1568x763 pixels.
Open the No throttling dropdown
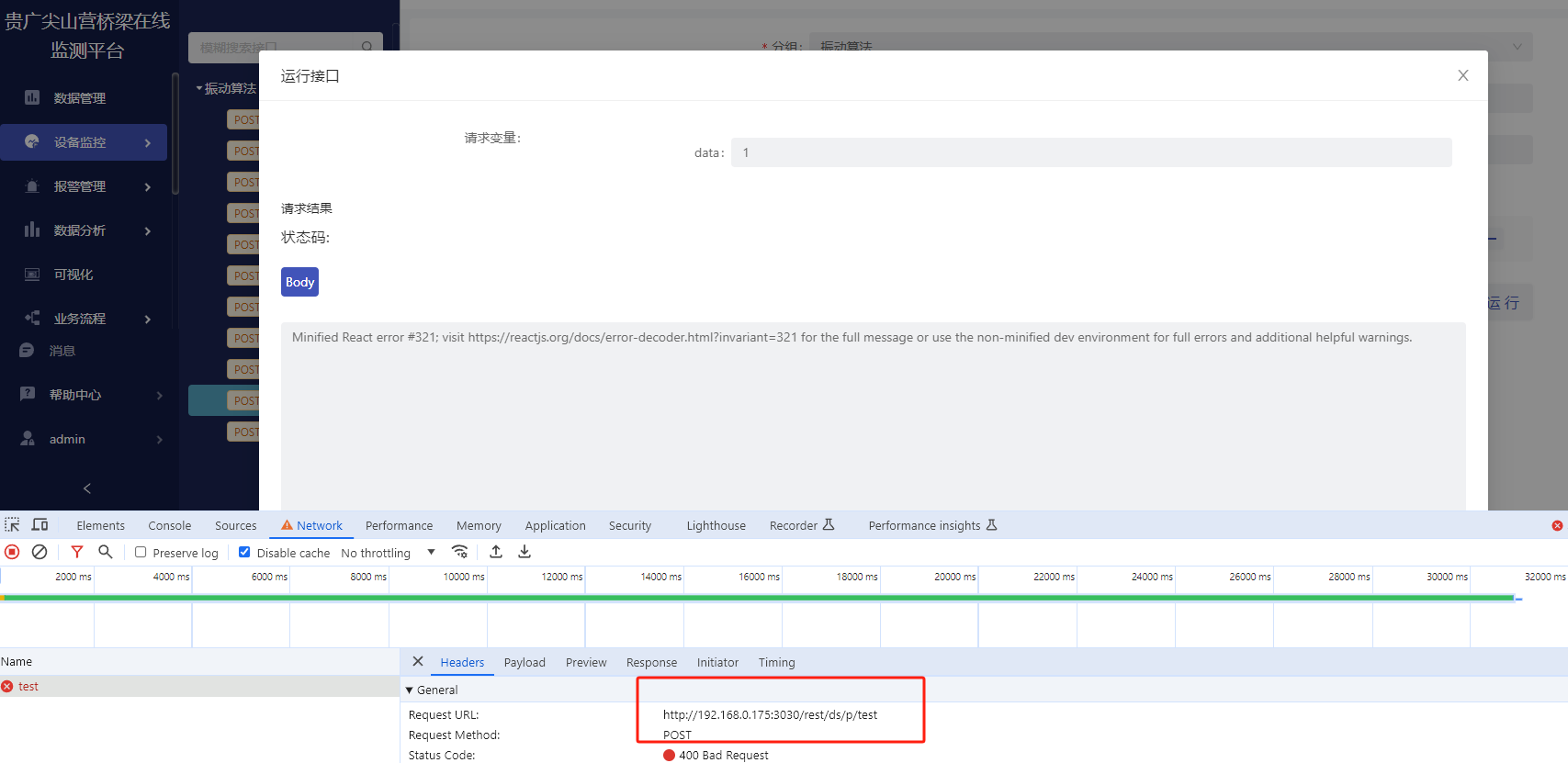388,553
